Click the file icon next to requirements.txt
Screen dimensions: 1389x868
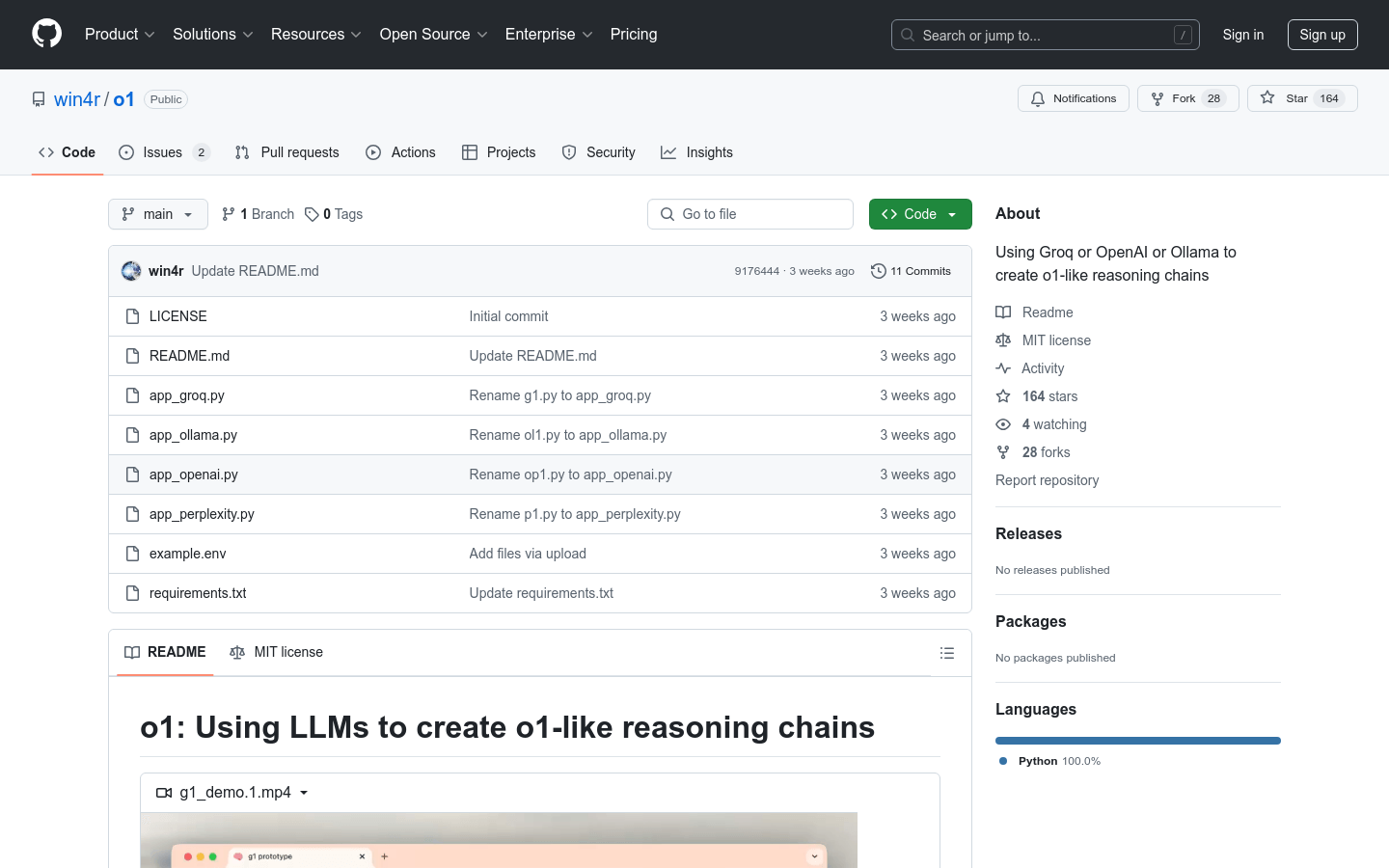(x=133, y=593)
